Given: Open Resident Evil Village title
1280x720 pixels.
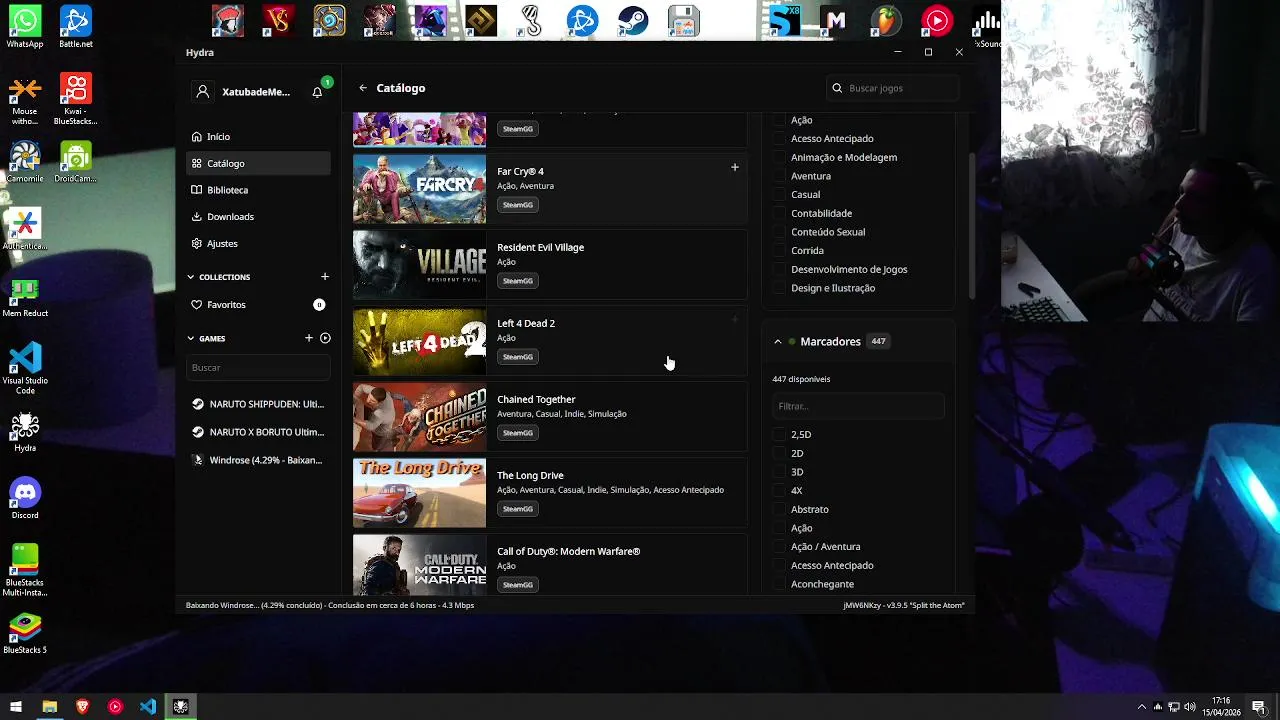Looking at the screenshot, I should [x=540, y=247].
